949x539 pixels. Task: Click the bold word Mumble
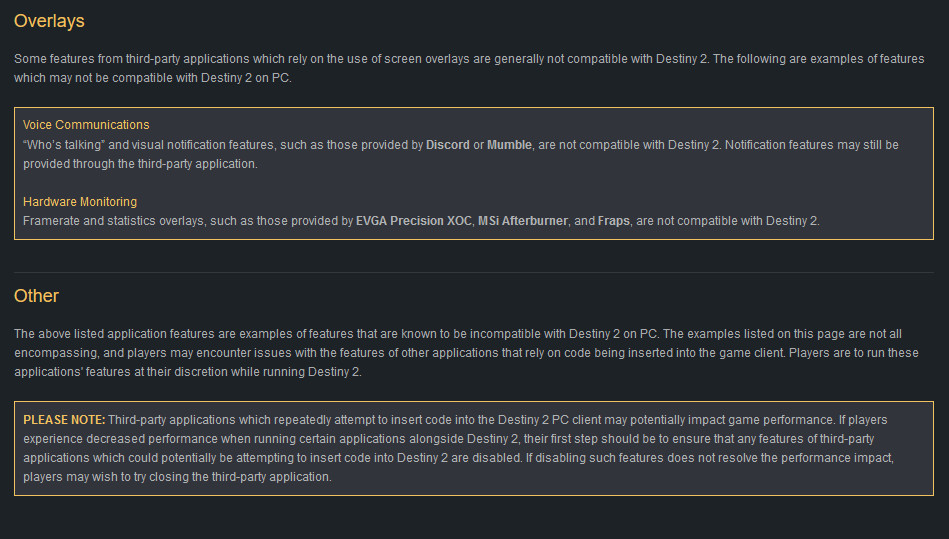pyautogui.click(x=510, y=145)
